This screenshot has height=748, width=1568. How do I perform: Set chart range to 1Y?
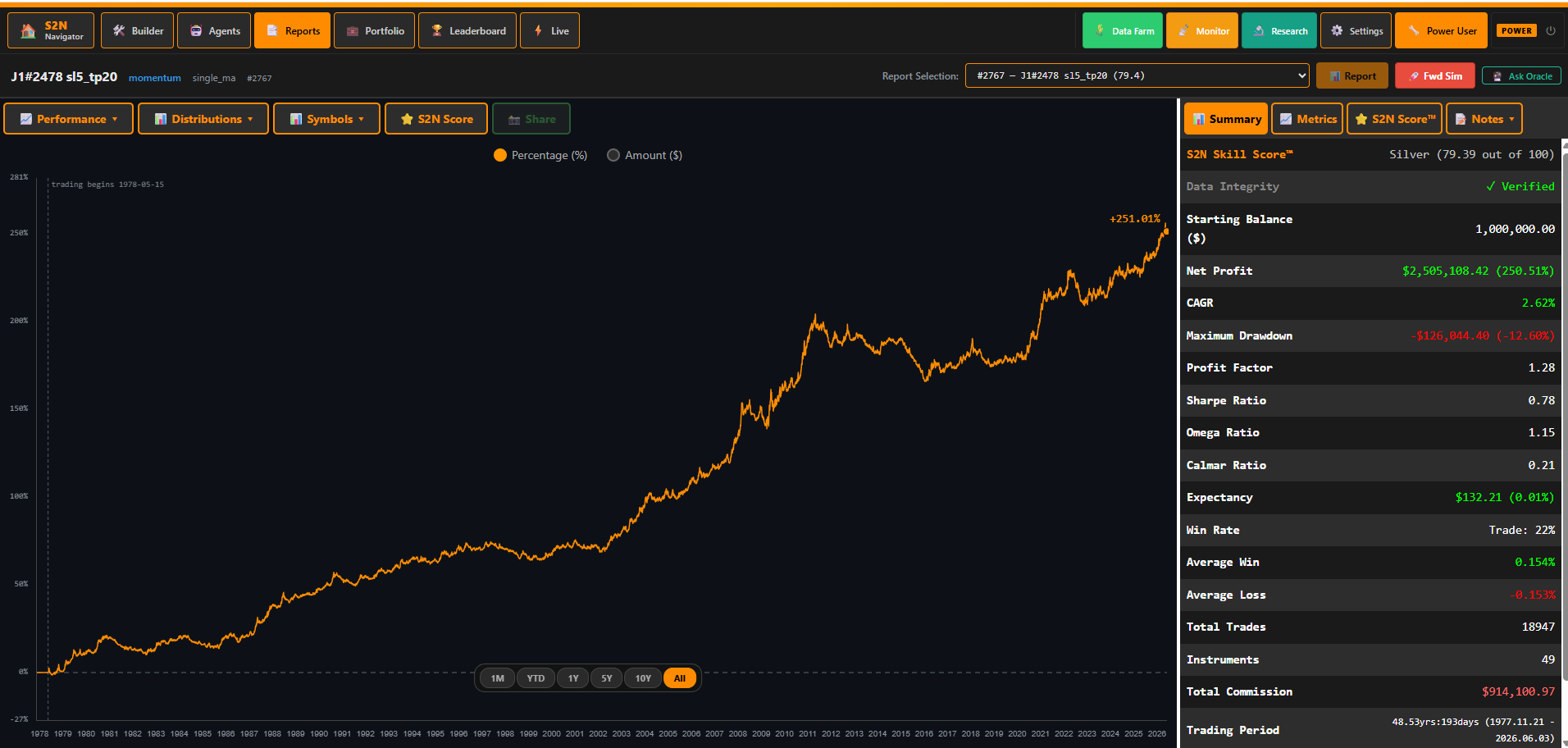tap(573, 678)
